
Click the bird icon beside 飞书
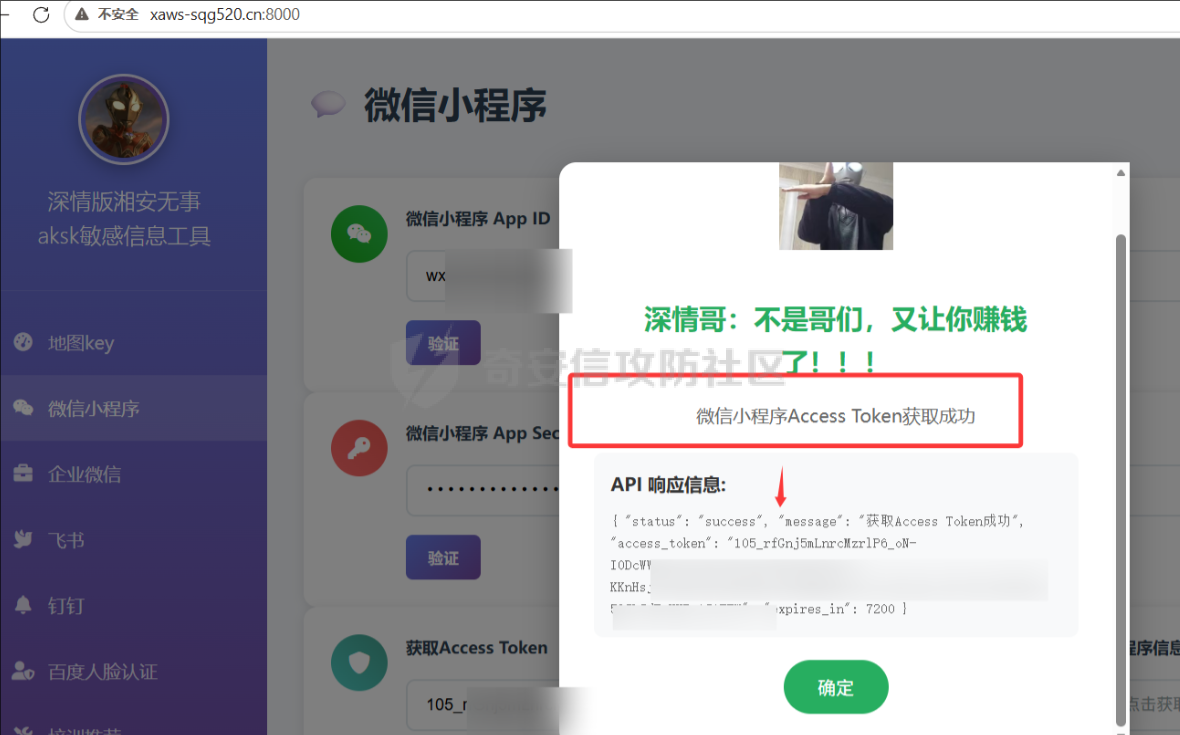click(x=23, y=539)
